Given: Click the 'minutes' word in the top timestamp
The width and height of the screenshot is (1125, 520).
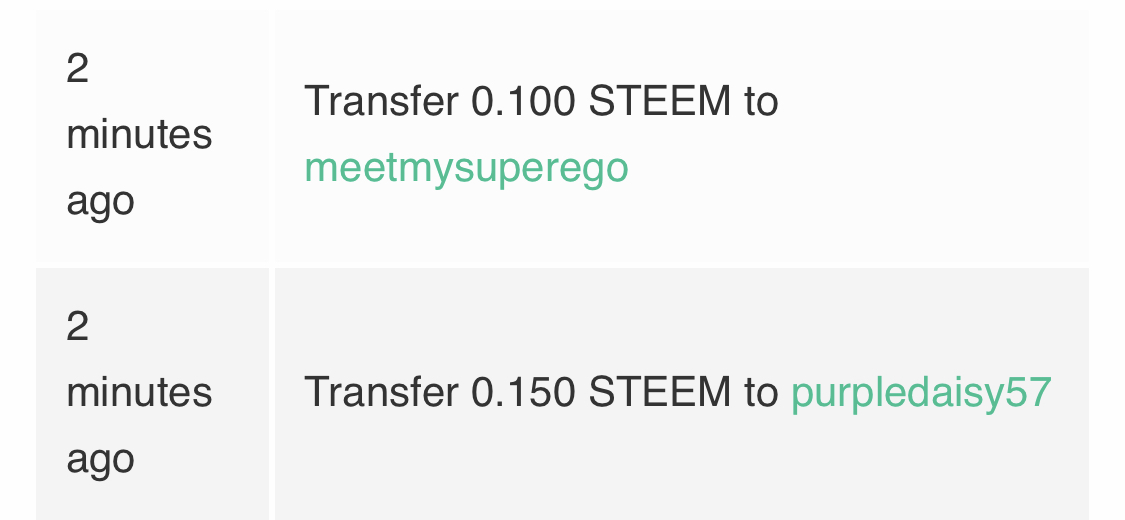Looking at the screenshot, I should tap(139, 135).
